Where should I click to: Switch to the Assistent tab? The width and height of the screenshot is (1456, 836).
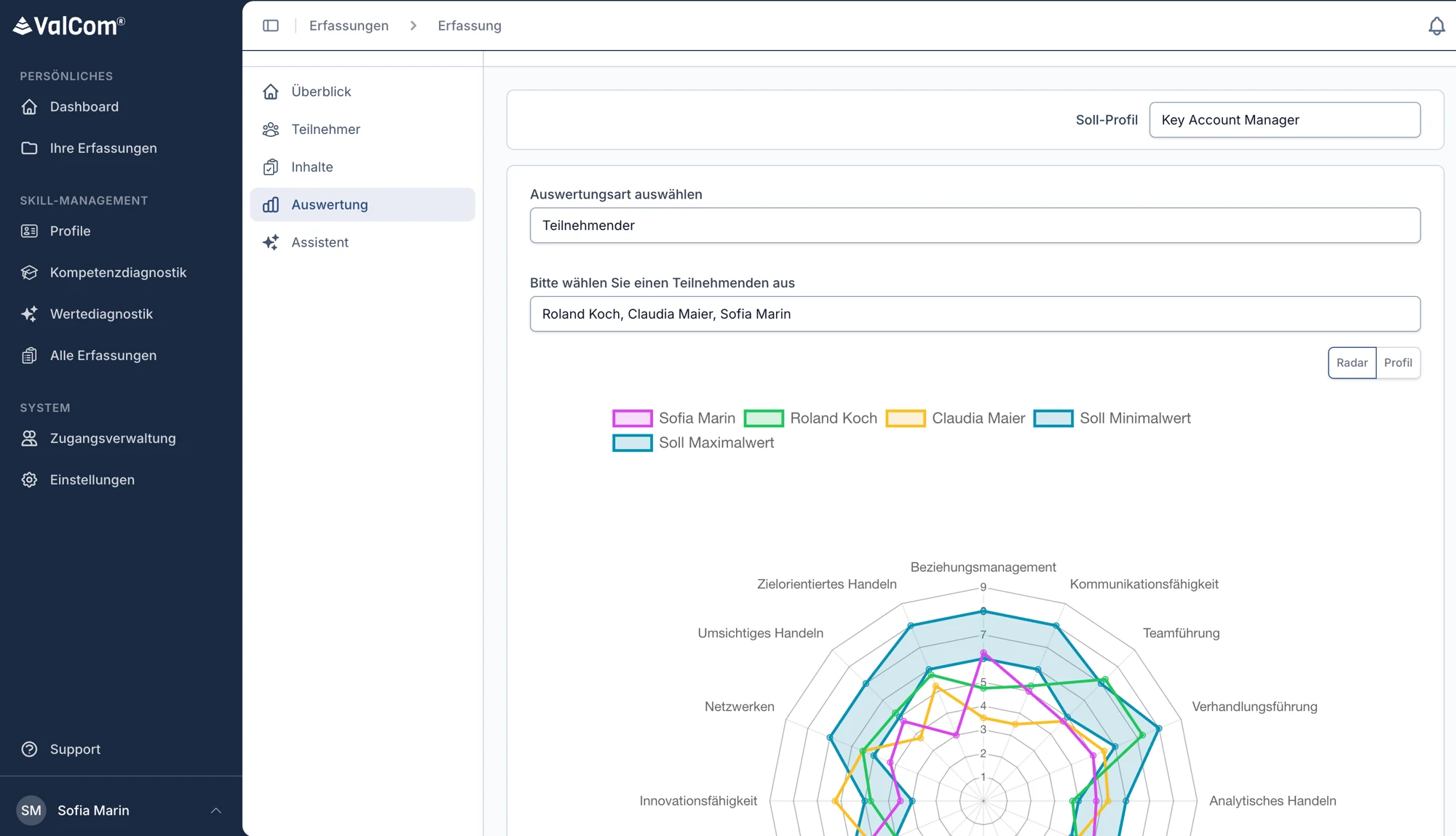[363, 243]
